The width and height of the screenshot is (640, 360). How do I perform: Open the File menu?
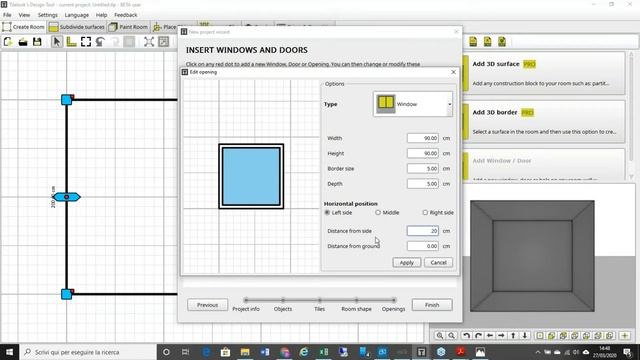pos(7,15)
